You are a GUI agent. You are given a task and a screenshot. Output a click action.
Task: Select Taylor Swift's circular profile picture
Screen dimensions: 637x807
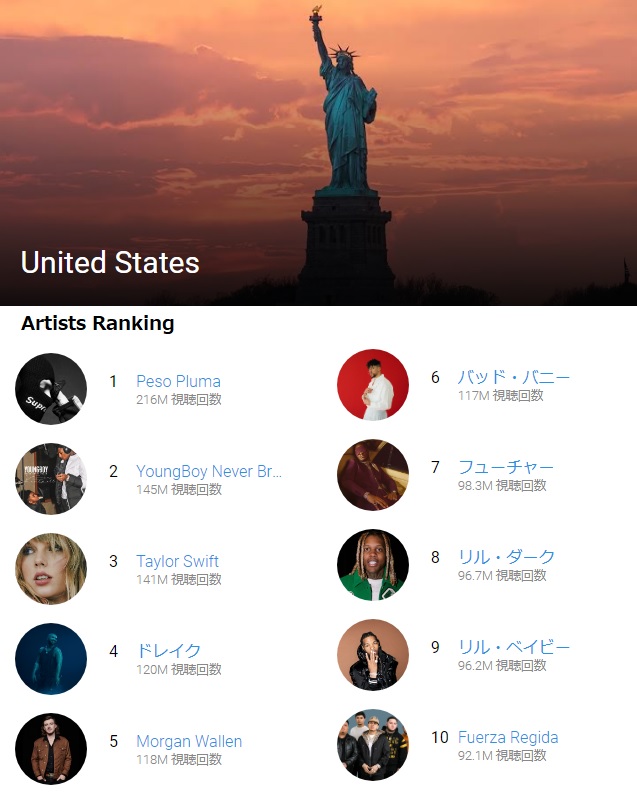click(51, 569)
